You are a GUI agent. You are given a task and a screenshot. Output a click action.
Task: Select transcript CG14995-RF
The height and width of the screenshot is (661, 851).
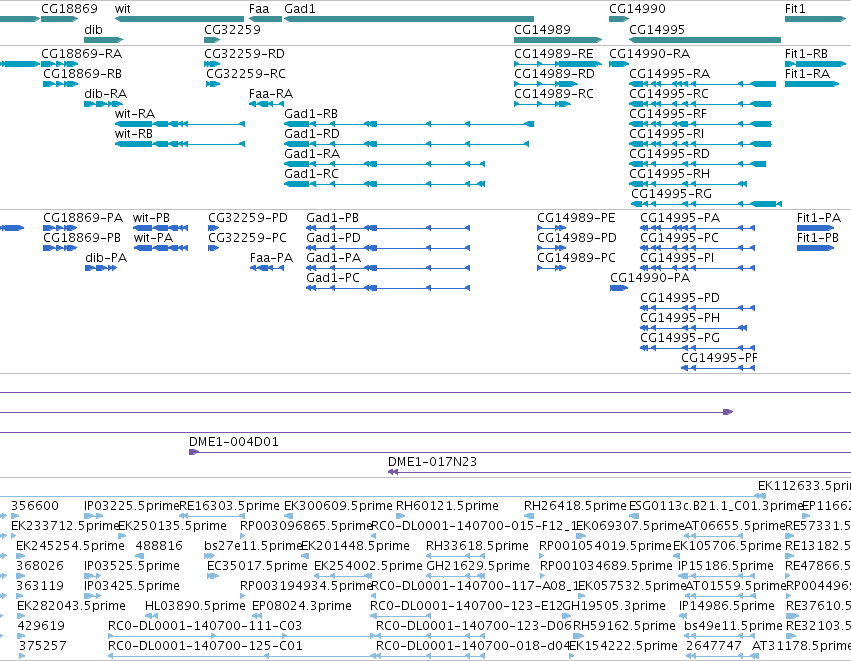point(700,124)
